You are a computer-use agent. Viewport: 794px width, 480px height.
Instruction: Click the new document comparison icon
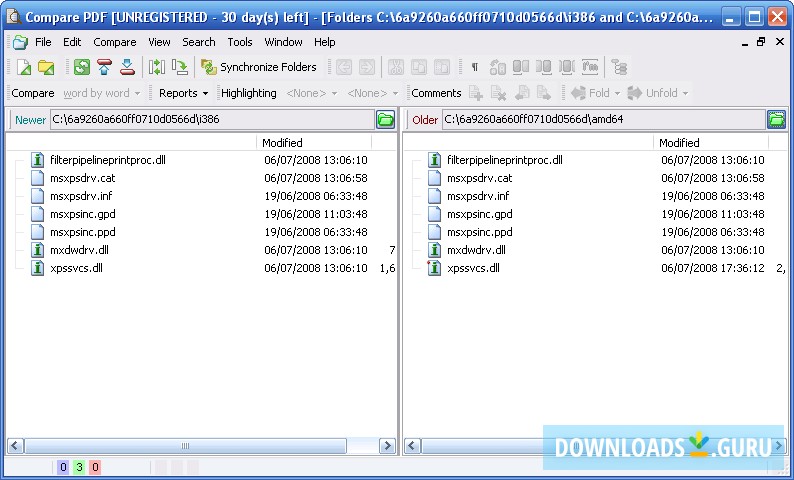pyautogui.click(x=23, y=67)
